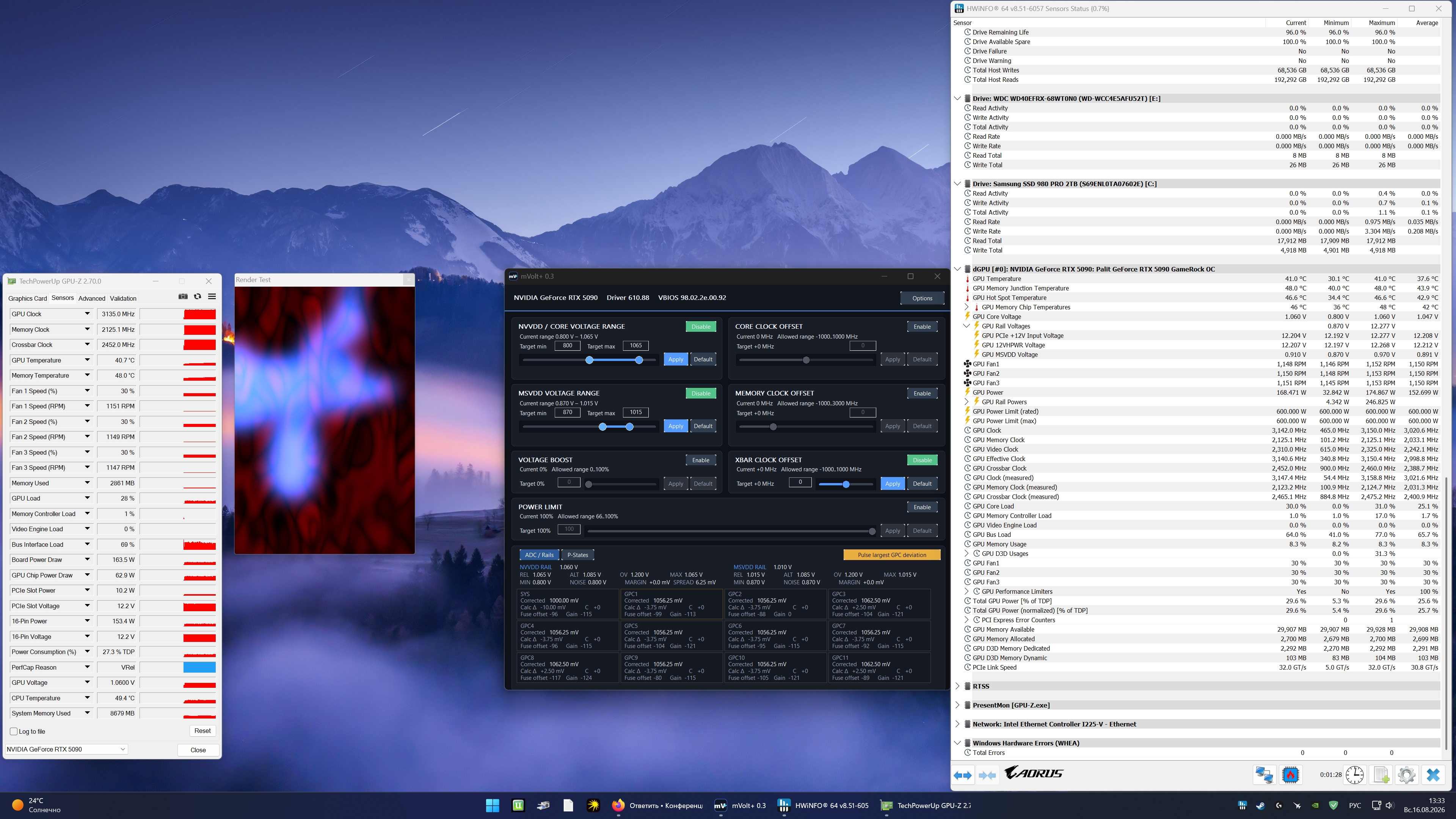
Task: Click the NVIDIA tray icon
Action: [1315, 805]
